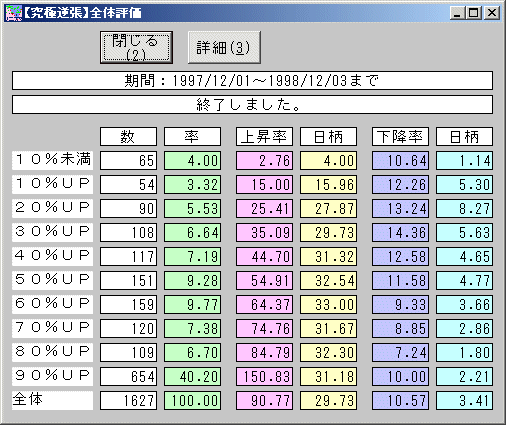Click green rate cell 5.53

tap(192, 208)
